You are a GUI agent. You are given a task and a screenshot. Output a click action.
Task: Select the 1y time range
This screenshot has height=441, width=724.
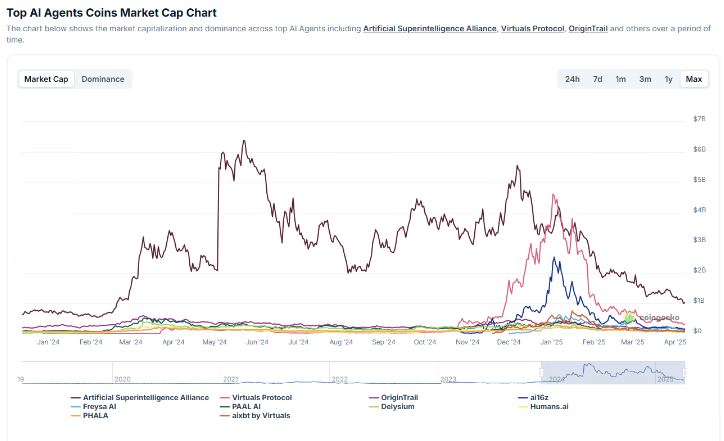click(x=668, y=79)
